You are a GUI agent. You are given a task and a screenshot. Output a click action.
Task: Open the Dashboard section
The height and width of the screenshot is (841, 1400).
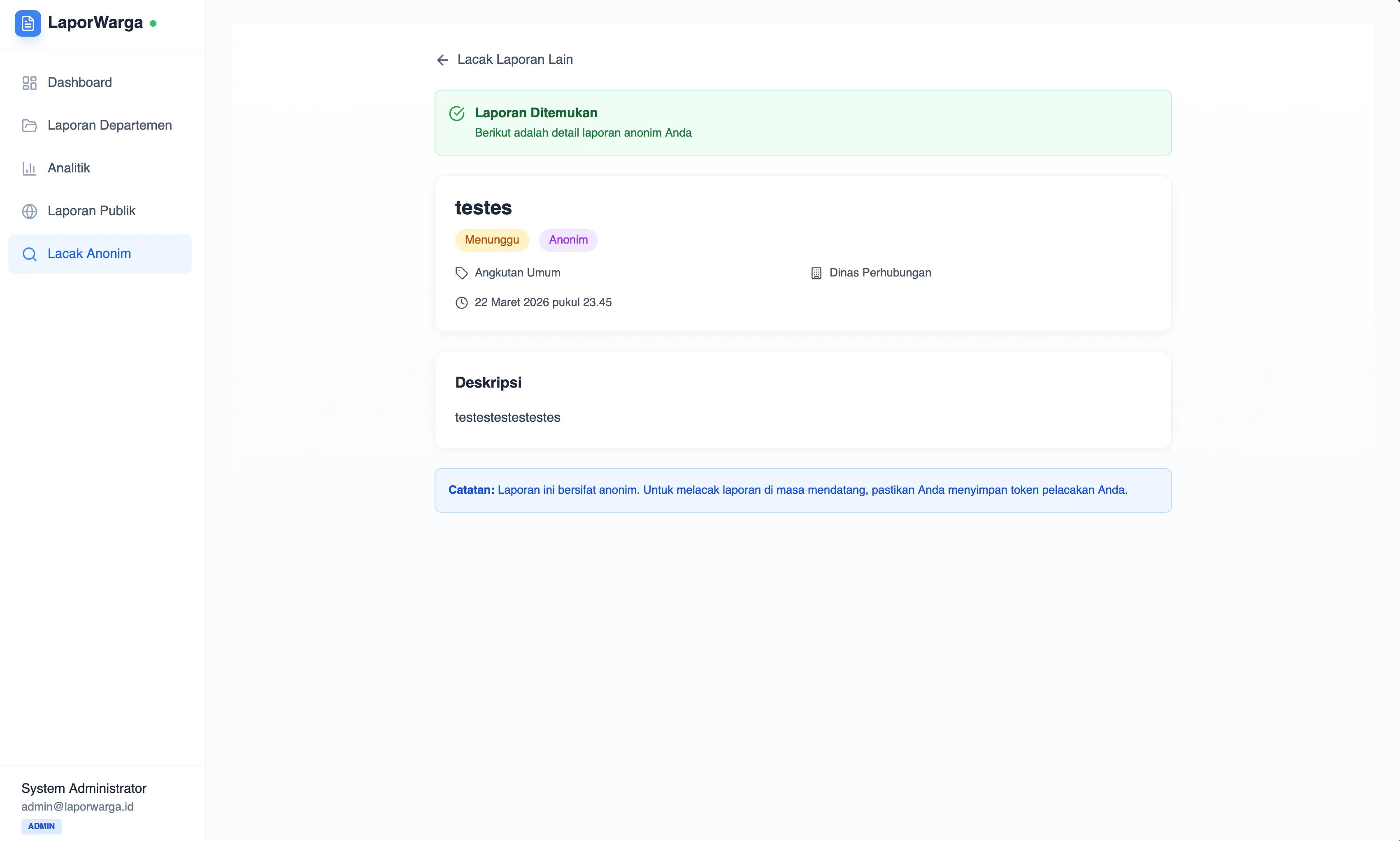(x=80, y=82)
